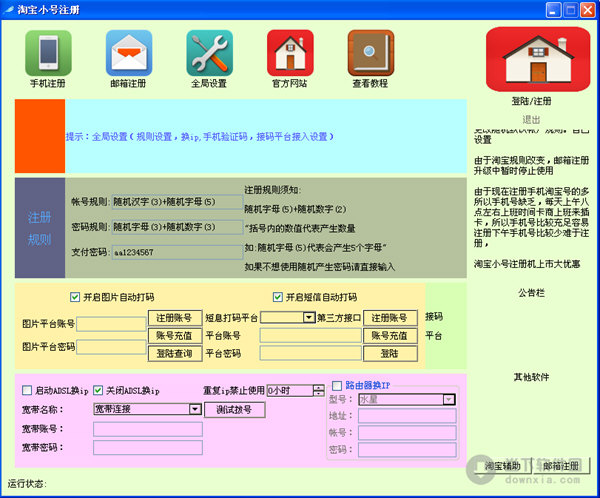Viewport: 600px width, 498px height.
Task: Click 账号充值 button next to 平台账号 field
Action: (x=390, y=336)
